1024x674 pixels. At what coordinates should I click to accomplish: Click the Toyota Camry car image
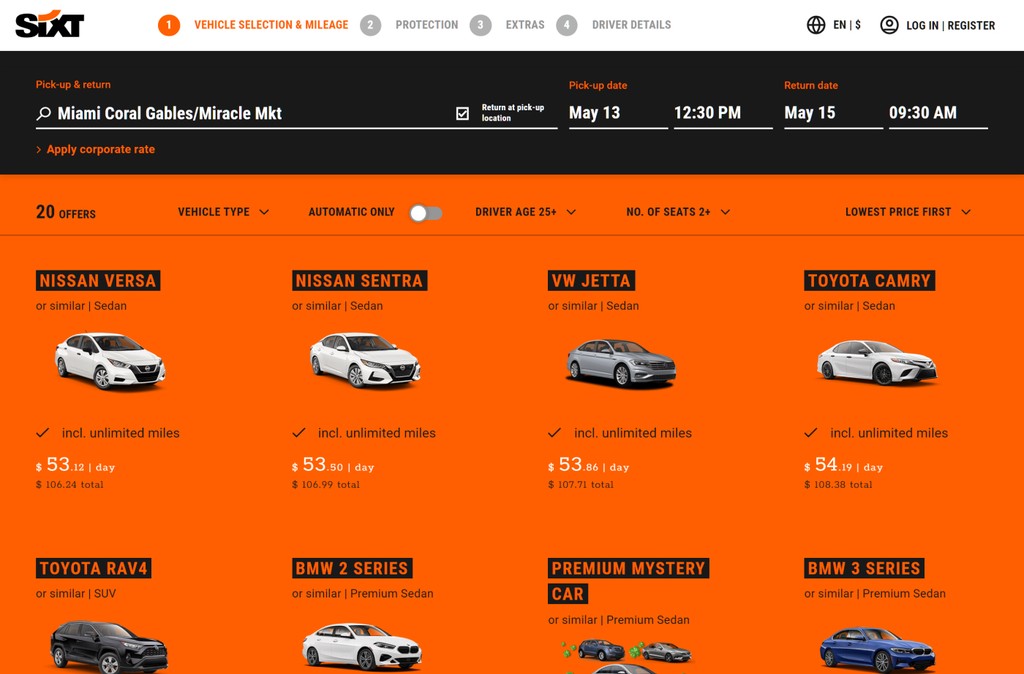coord(876,362)
